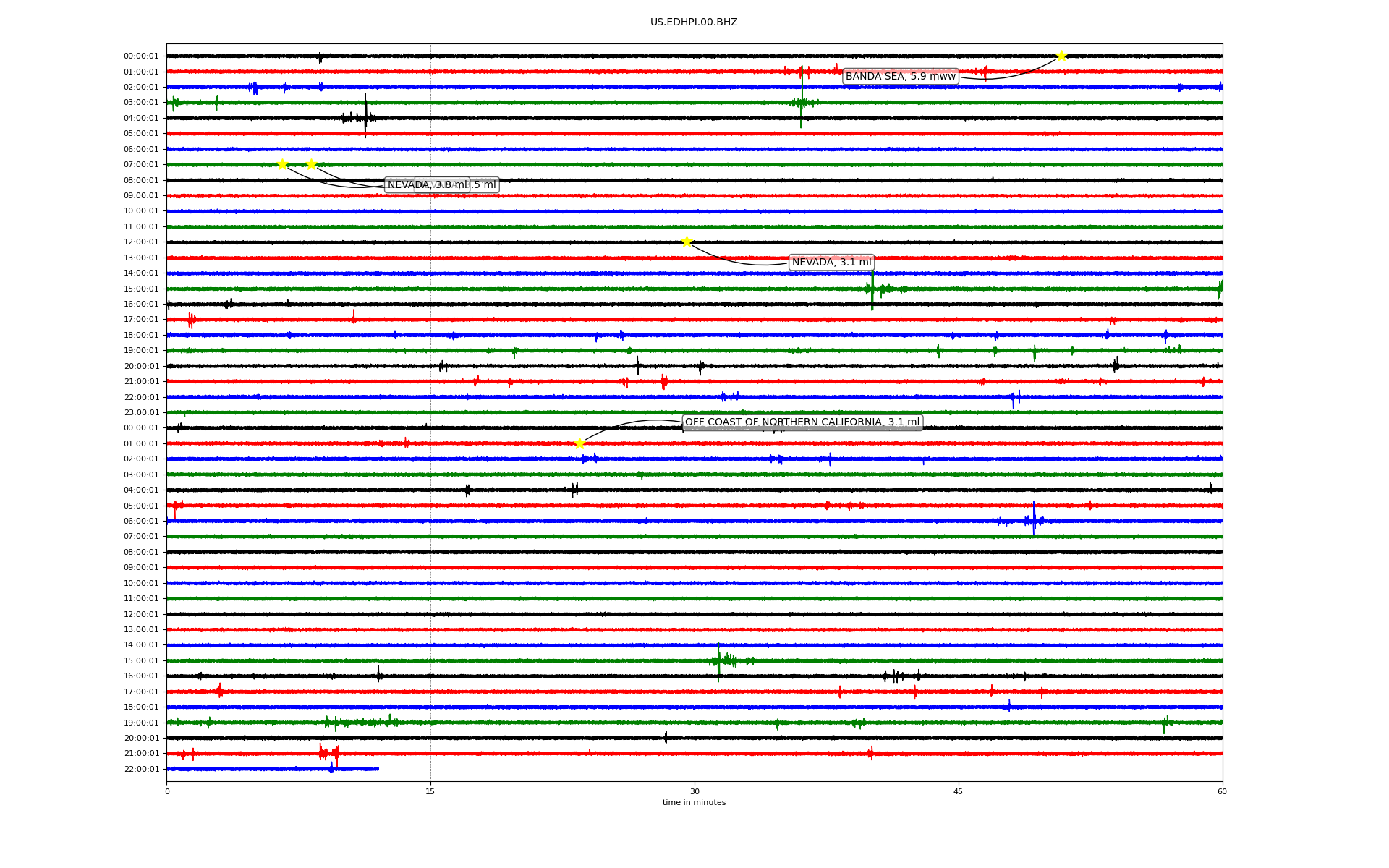Click the blue spike on second 06:00:01 trace

point(1034,519)
